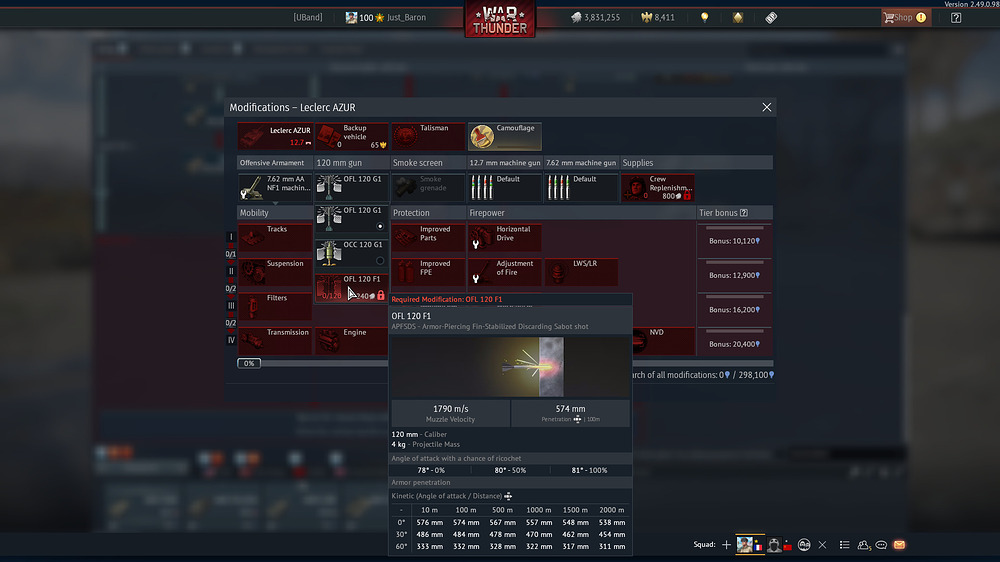Image resolution: width=1000 pixels, height=562 pixels.
Task: Select the Backup vehicle item
Action: 351,137
